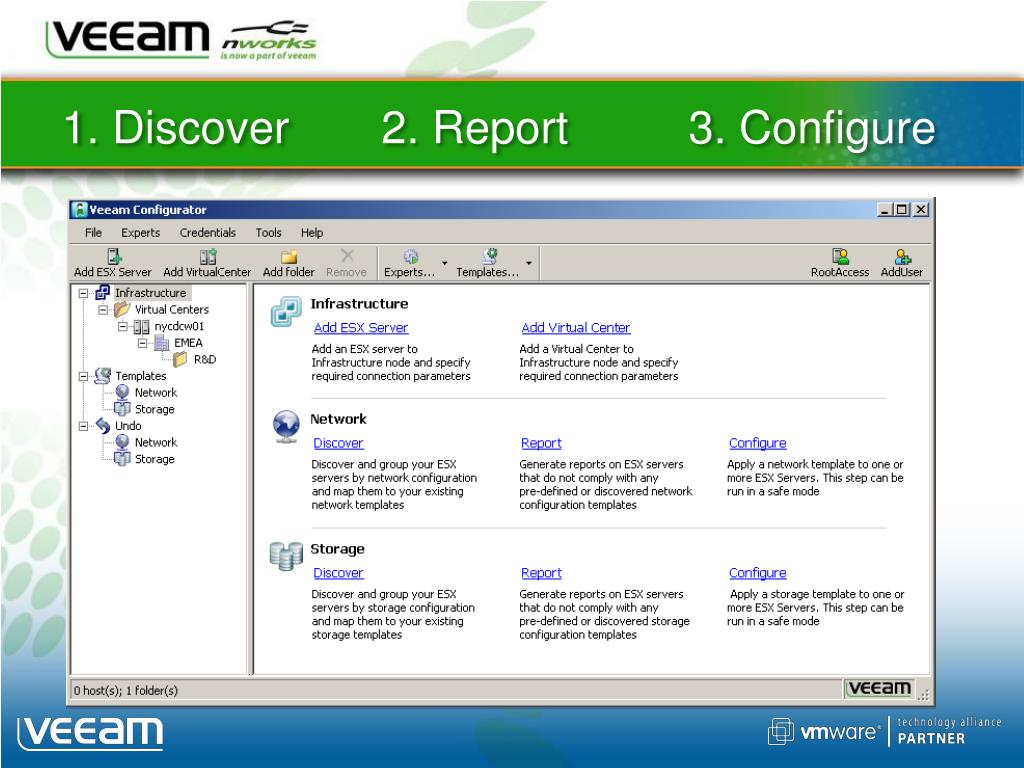This screenshot has width=1024, height=768.
Task: Click the Infrastructure section heading in main pane
Action: point(359,303)
